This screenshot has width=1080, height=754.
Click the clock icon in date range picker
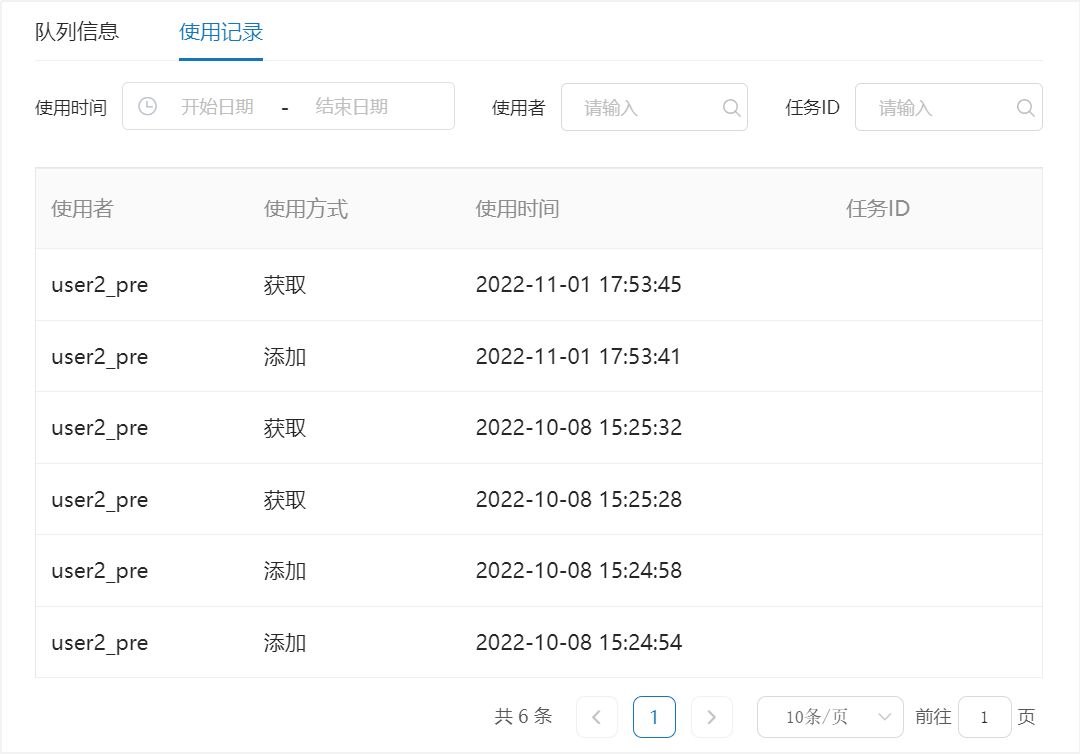147,106
